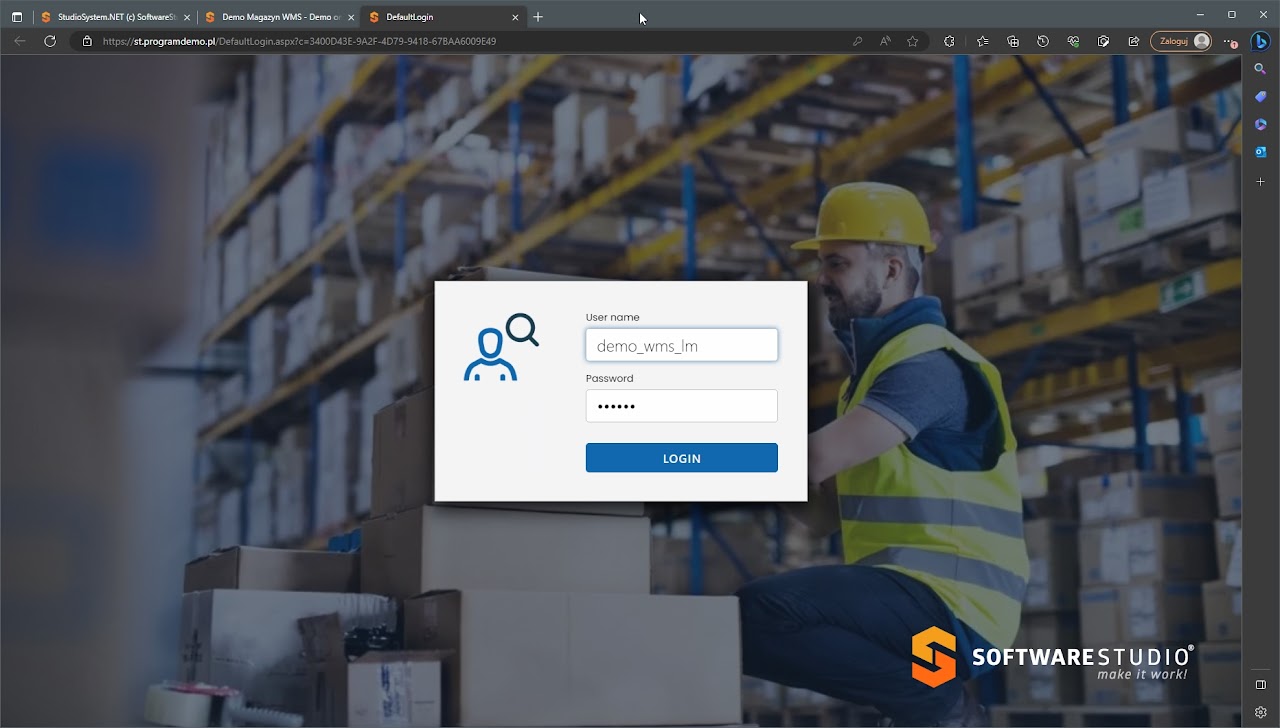Open the Demo Magazyn WMS tab

tap(274, 17)
